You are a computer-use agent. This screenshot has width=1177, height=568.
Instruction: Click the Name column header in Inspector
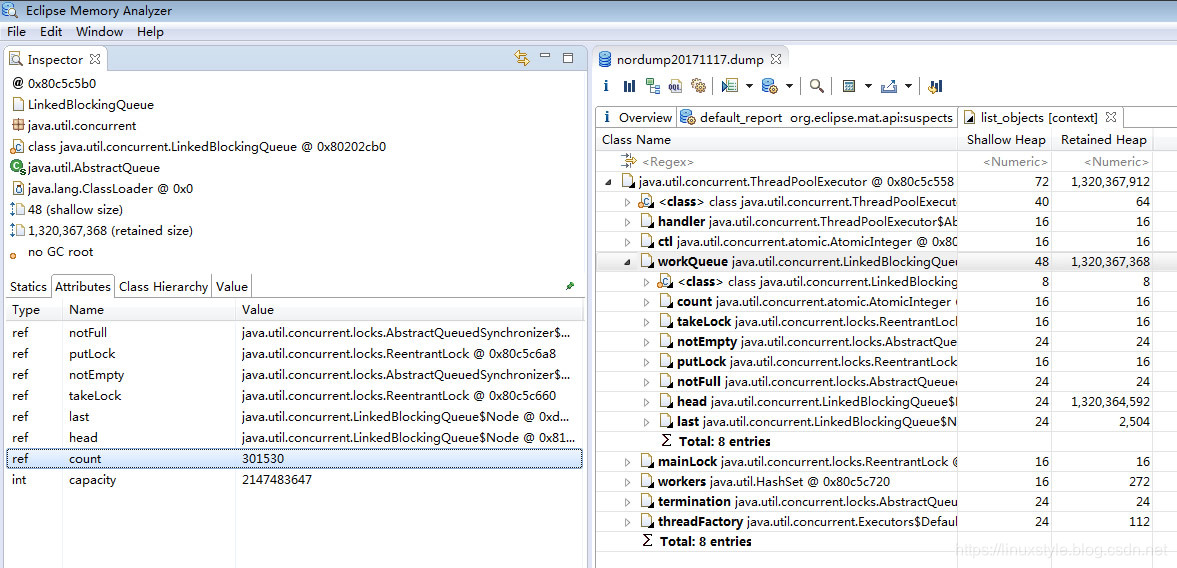coord(149,310)
